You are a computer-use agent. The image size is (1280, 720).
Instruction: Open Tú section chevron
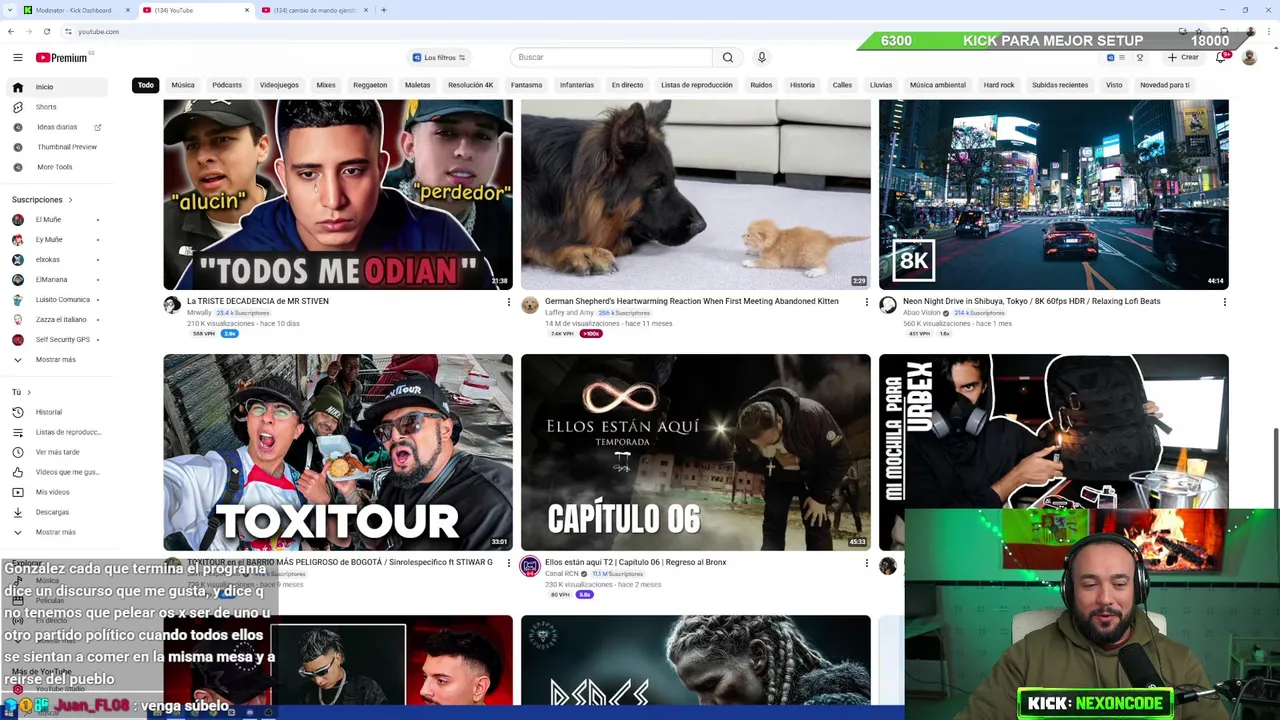tap(29, 392)
